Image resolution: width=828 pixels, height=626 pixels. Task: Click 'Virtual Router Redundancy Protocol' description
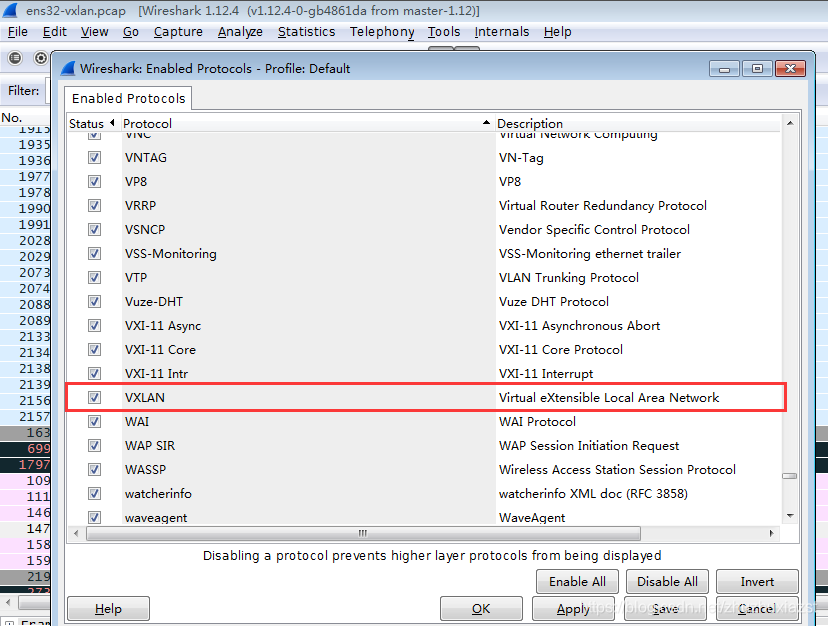603,205
